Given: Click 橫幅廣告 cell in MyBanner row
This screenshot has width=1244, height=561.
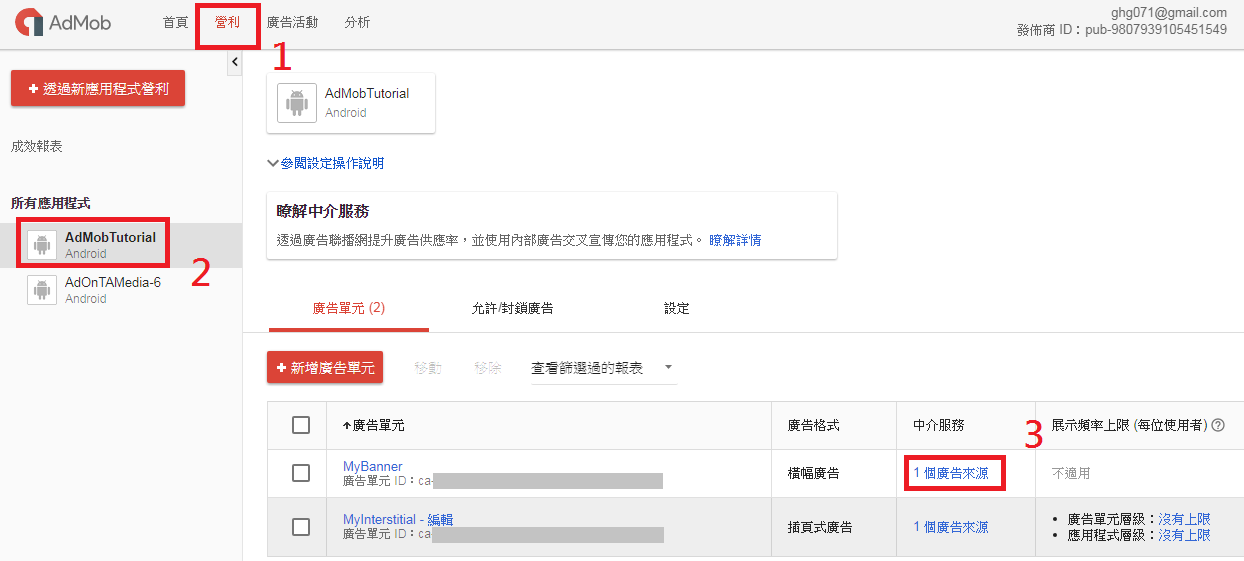Looking at the screenshot, I should point(814,473).
